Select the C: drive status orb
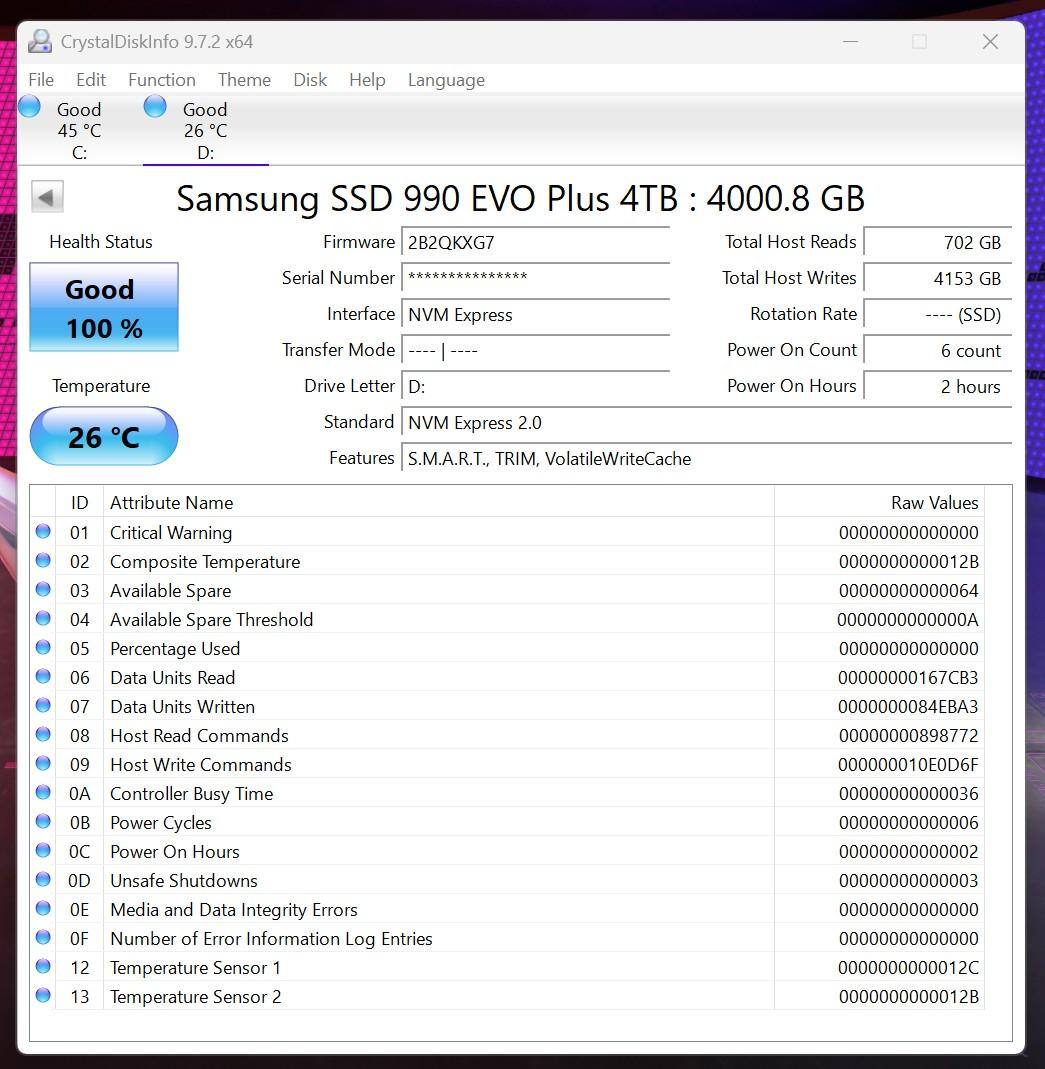 30,107
